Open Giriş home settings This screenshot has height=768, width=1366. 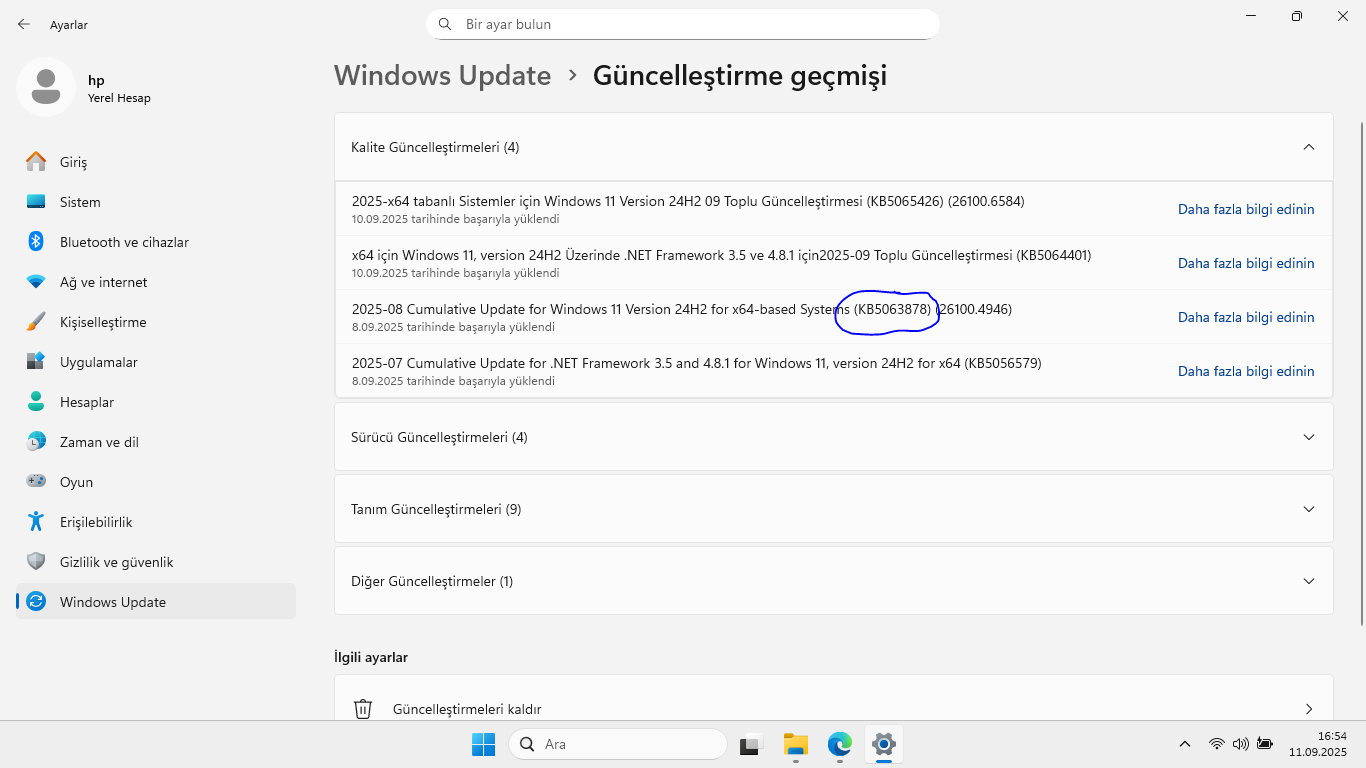[x=156, y=162]
